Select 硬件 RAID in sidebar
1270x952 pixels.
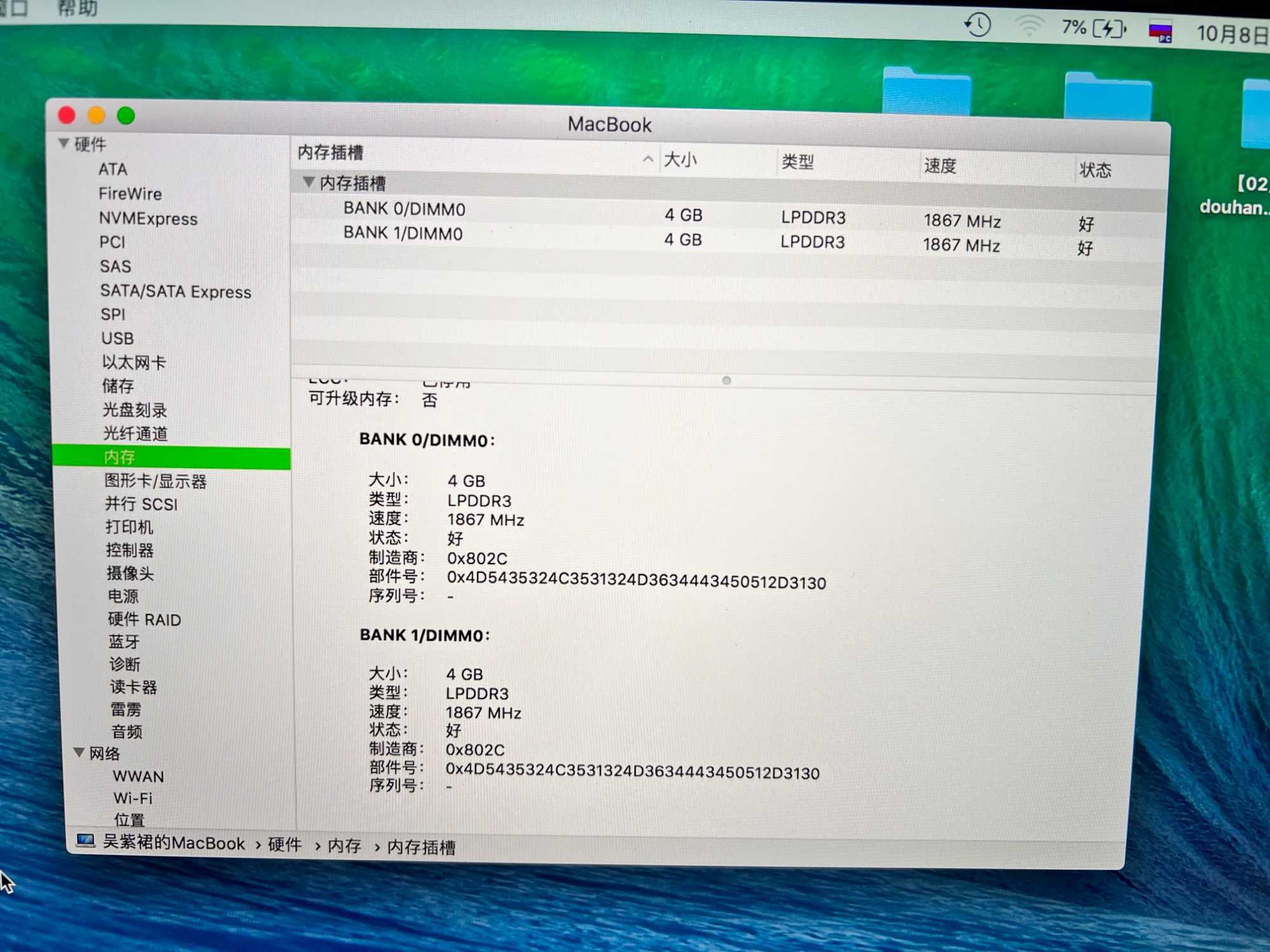point(144,619)
